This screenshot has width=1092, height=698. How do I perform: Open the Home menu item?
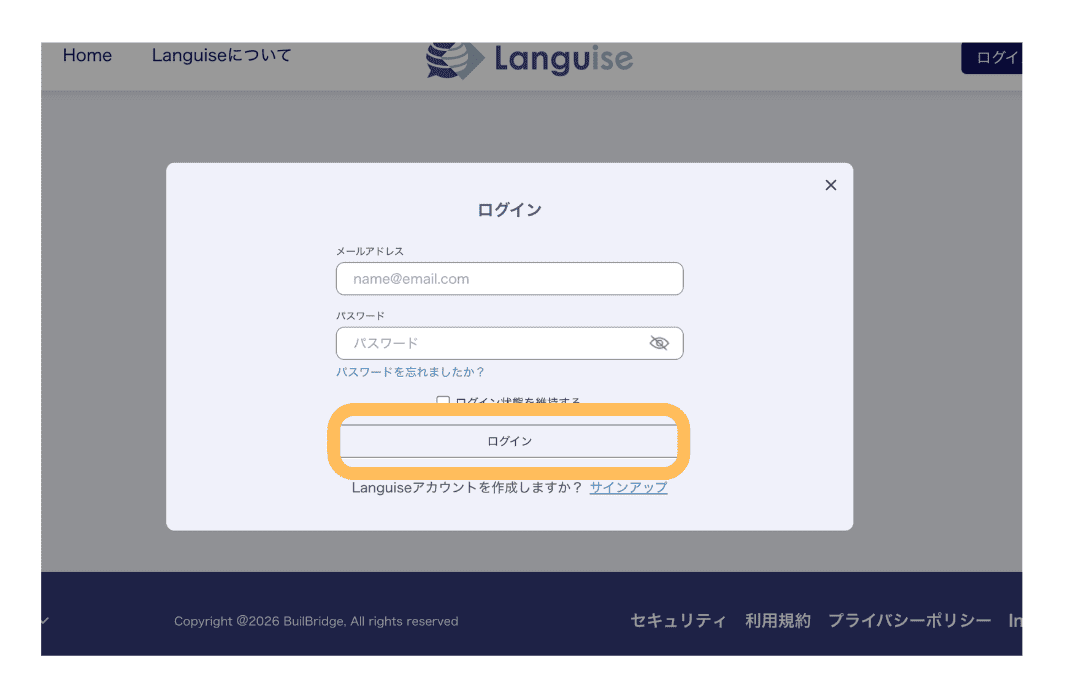pyautogui.click(x=87, y=56)
